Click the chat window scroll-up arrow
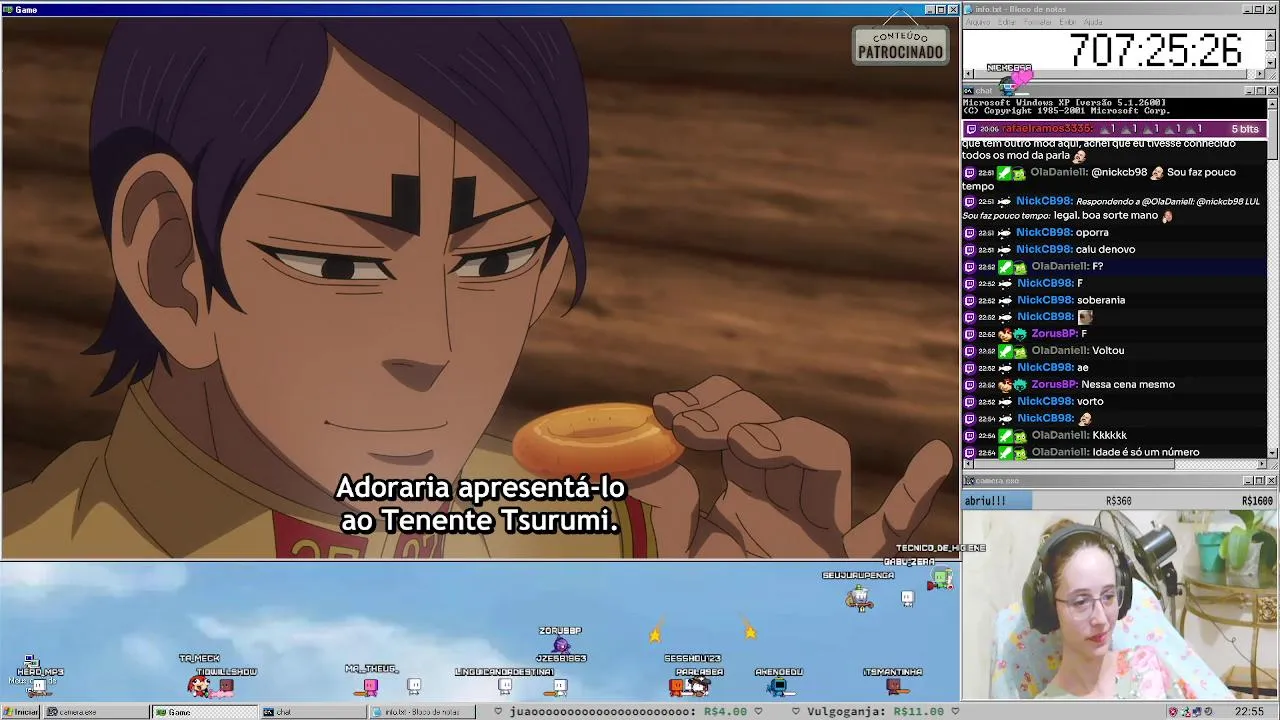1280x720 pixels. tap(1273, 103)
